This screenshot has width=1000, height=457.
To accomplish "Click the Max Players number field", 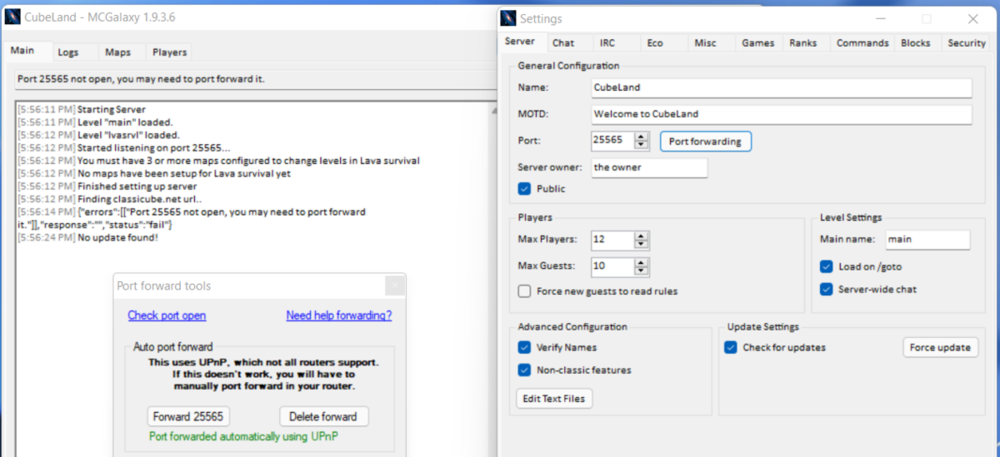I will pos(613,240).
